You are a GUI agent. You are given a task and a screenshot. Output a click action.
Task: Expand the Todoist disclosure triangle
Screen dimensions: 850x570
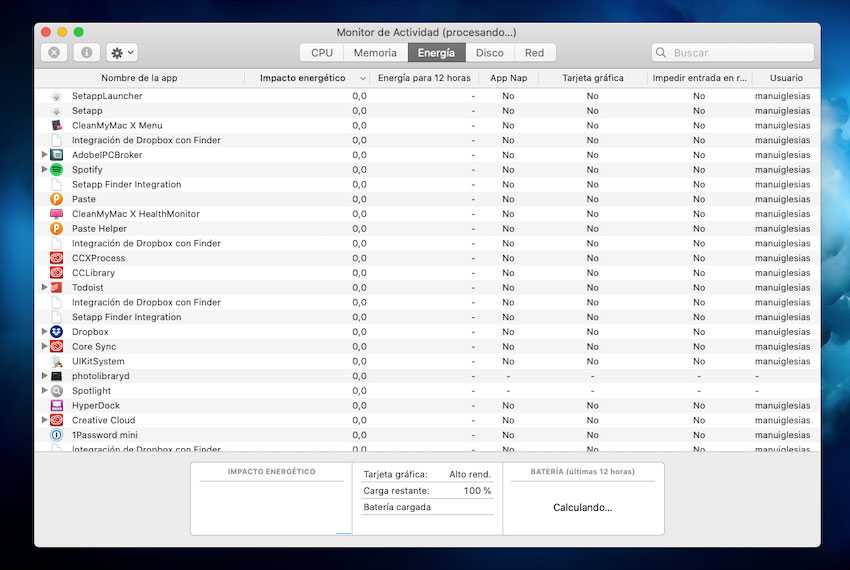point(44,287)
